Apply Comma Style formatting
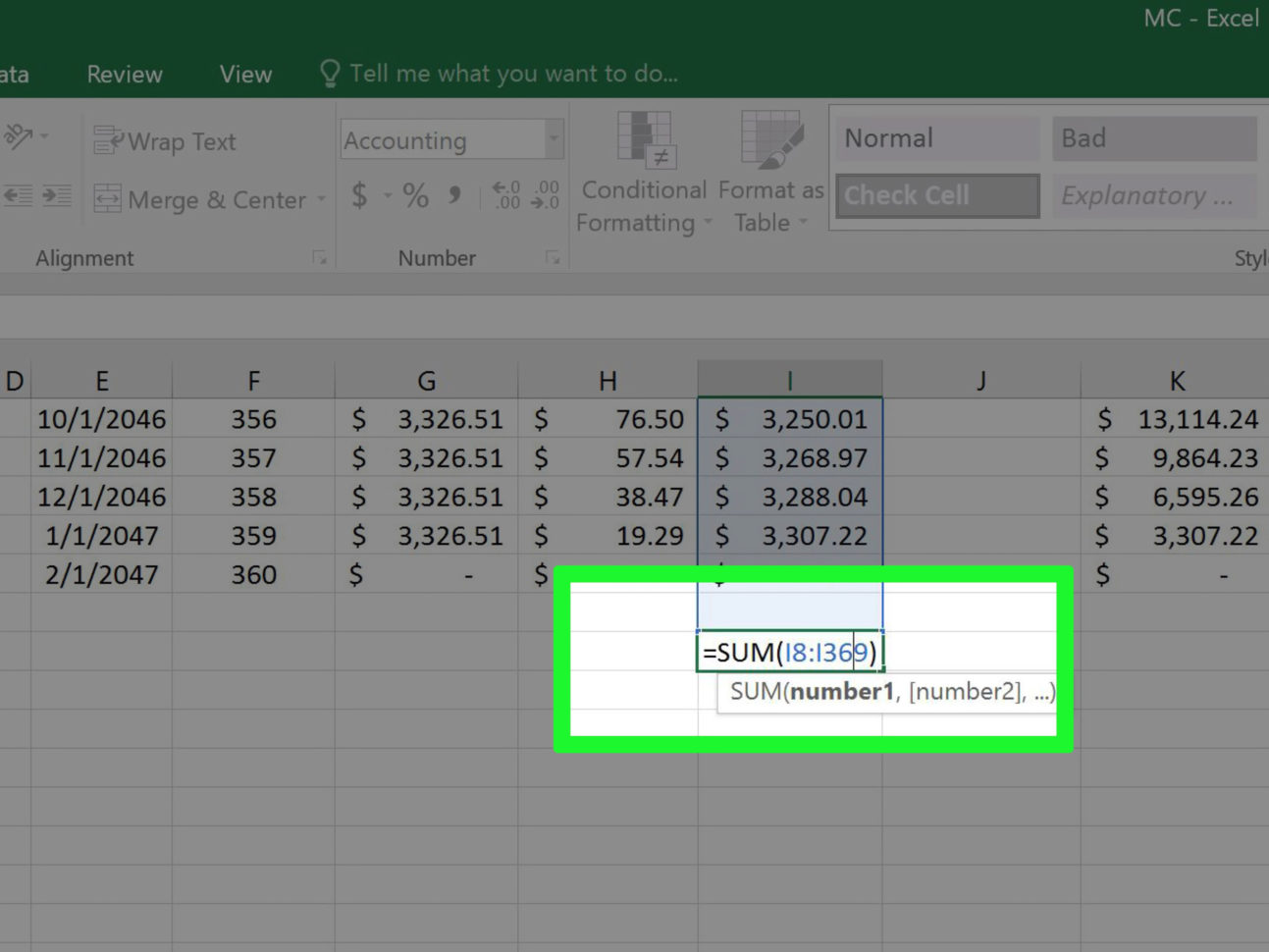1269x952 pixels. pyautogui.click(x=453, y=195)
